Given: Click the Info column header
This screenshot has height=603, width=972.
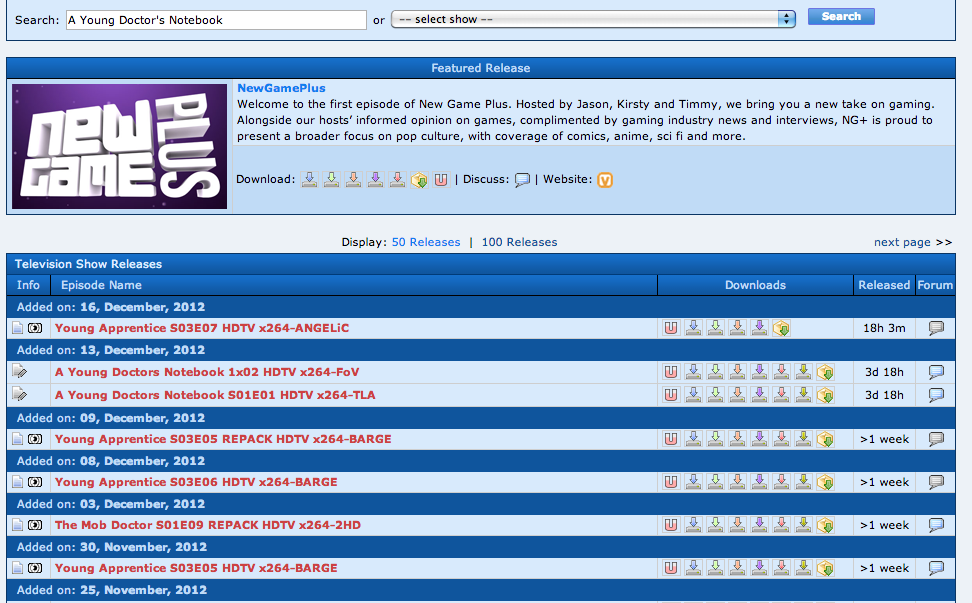Looking at the screenshot, I should tap(28, 285).
